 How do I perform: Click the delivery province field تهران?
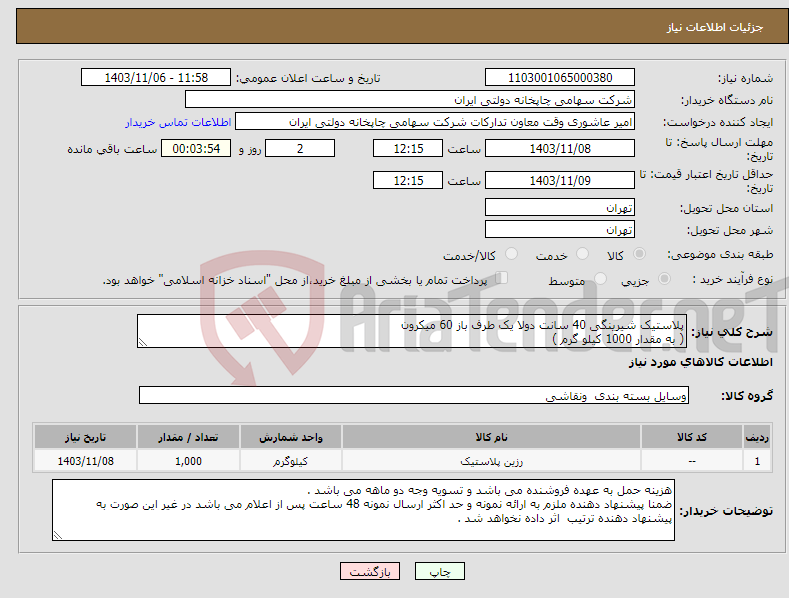[560, 207]
